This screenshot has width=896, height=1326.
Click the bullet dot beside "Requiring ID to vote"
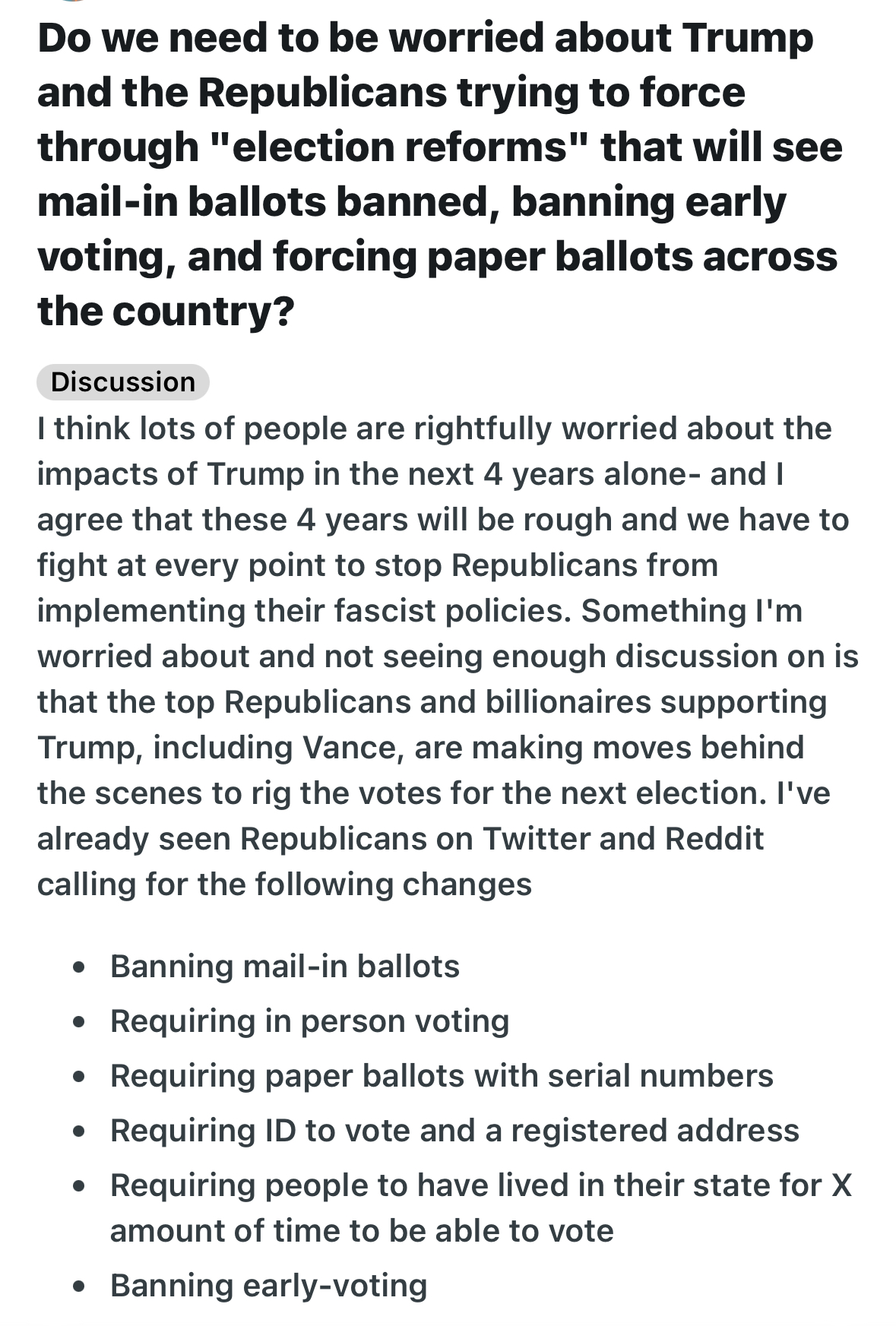pos(78,1132)
